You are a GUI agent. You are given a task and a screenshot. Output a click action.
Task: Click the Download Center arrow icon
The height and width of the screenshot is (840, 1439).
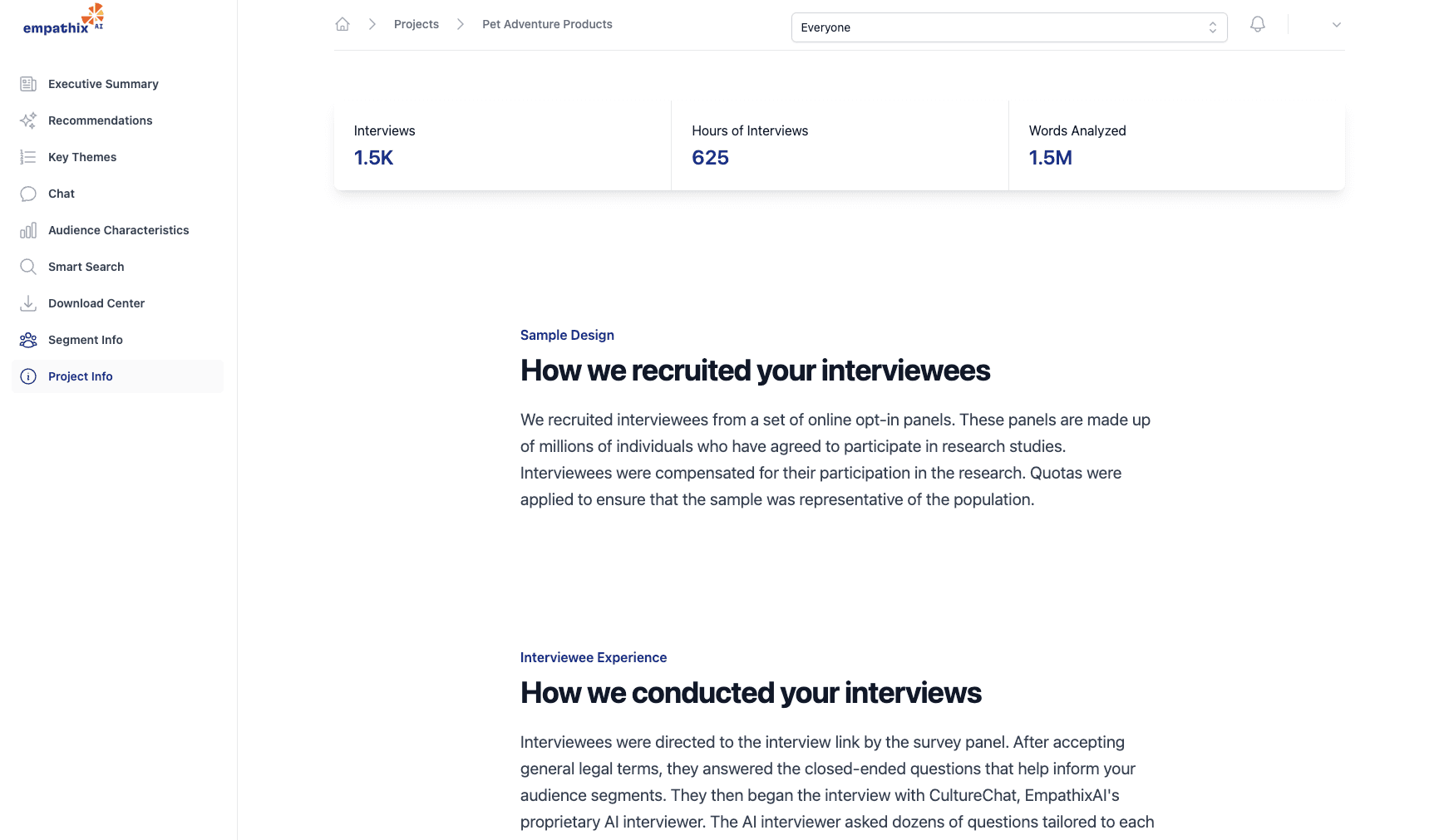pos(28,303)
